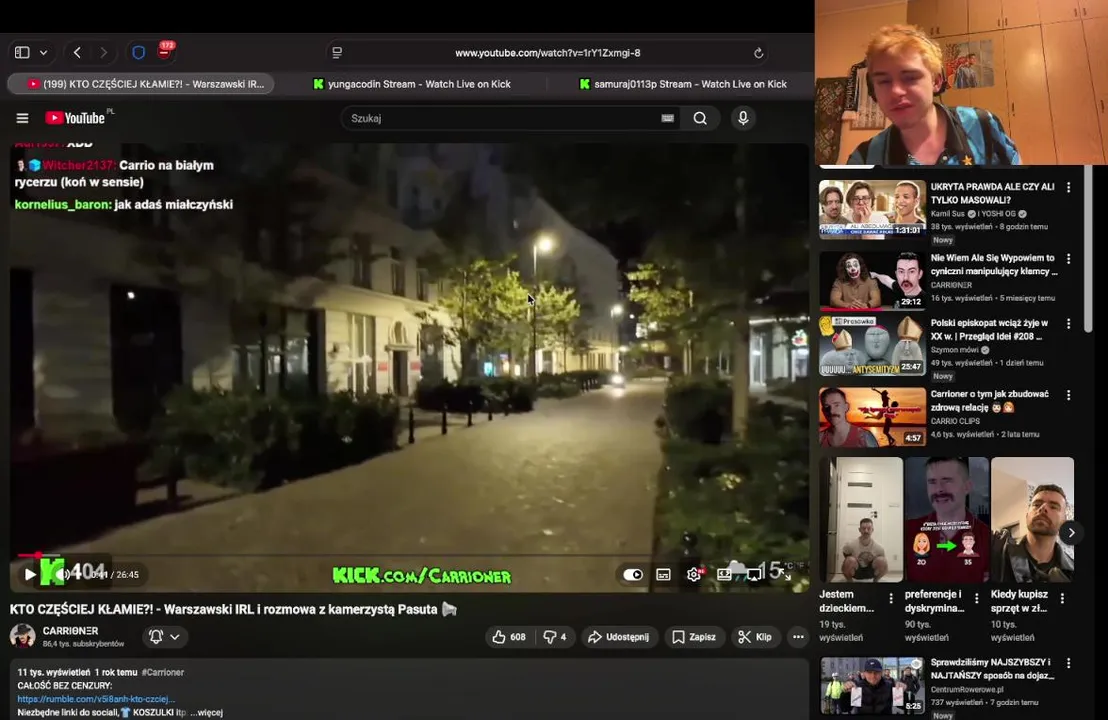Expand description with ...więcej
This screenshot has width=1108, height=720.
tap(206, 712)
